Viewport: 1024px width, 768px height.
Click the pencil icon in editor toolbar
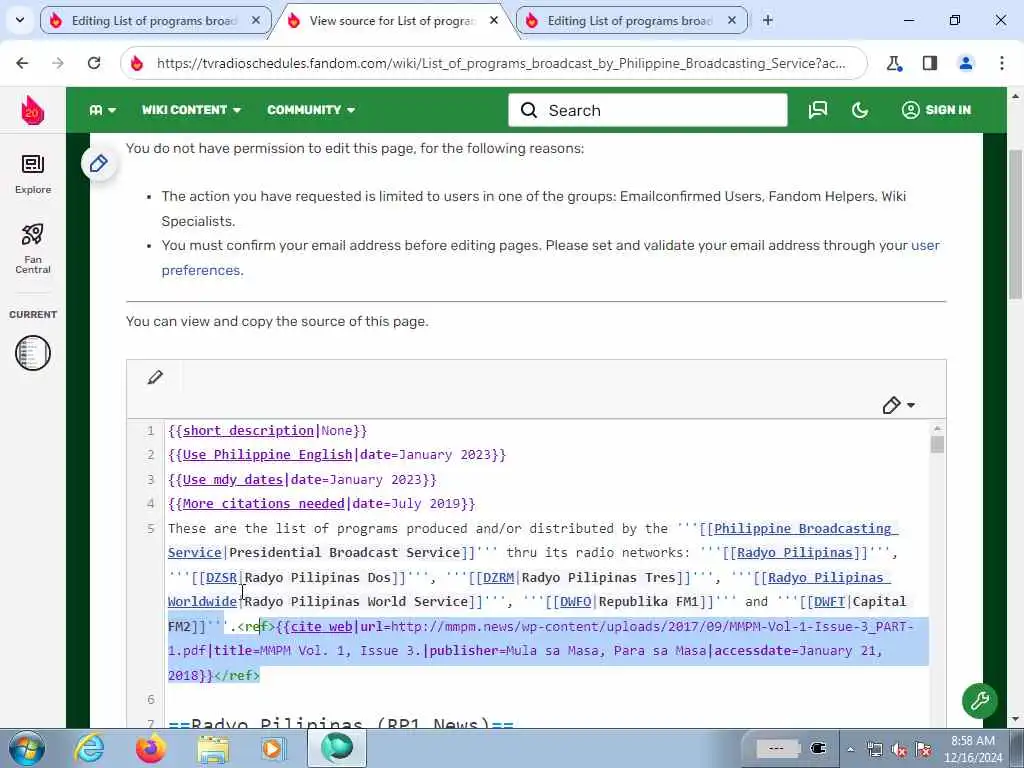(x=155, y=377)
